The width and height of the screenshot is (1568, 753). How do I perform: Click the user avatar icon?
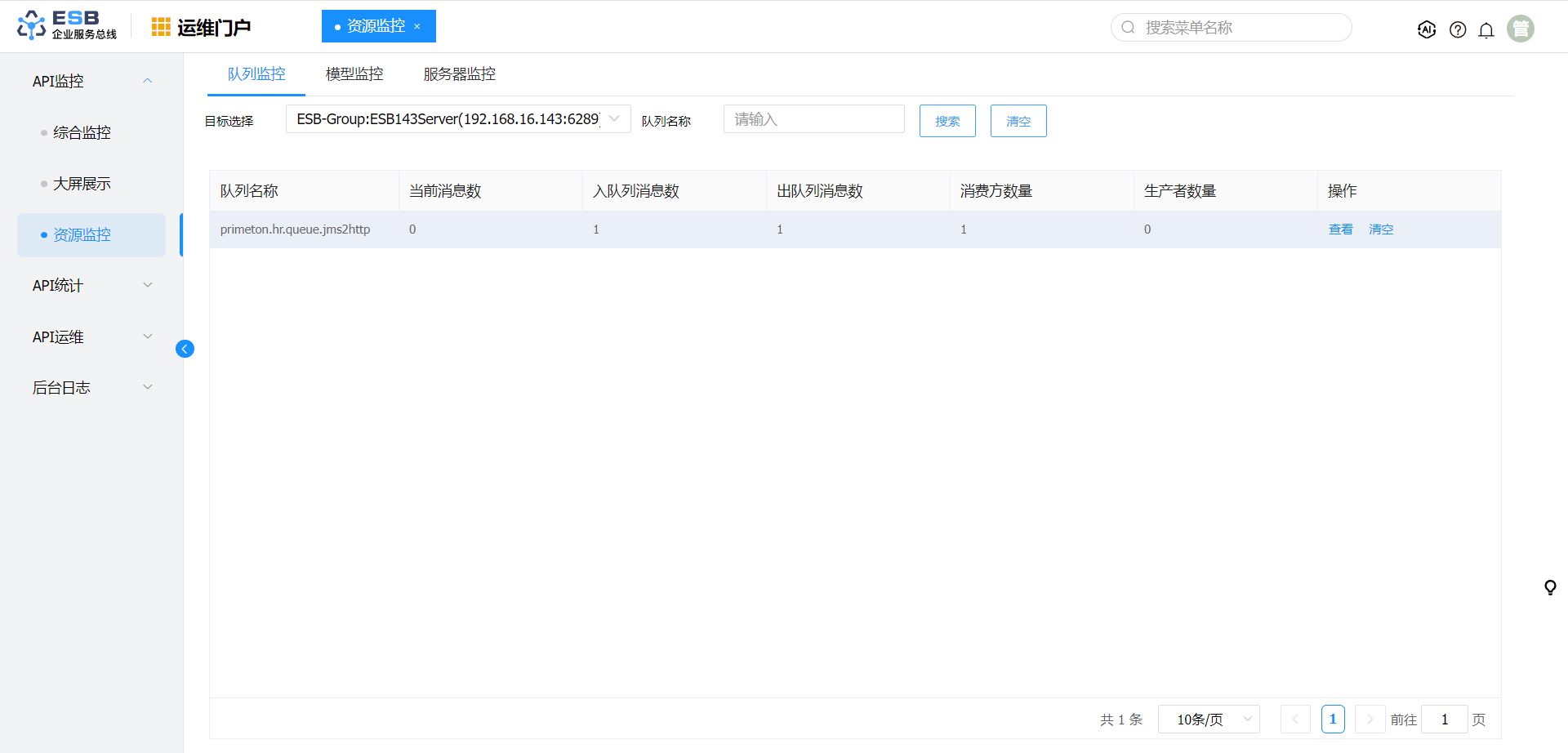[x=1520, y=29]
